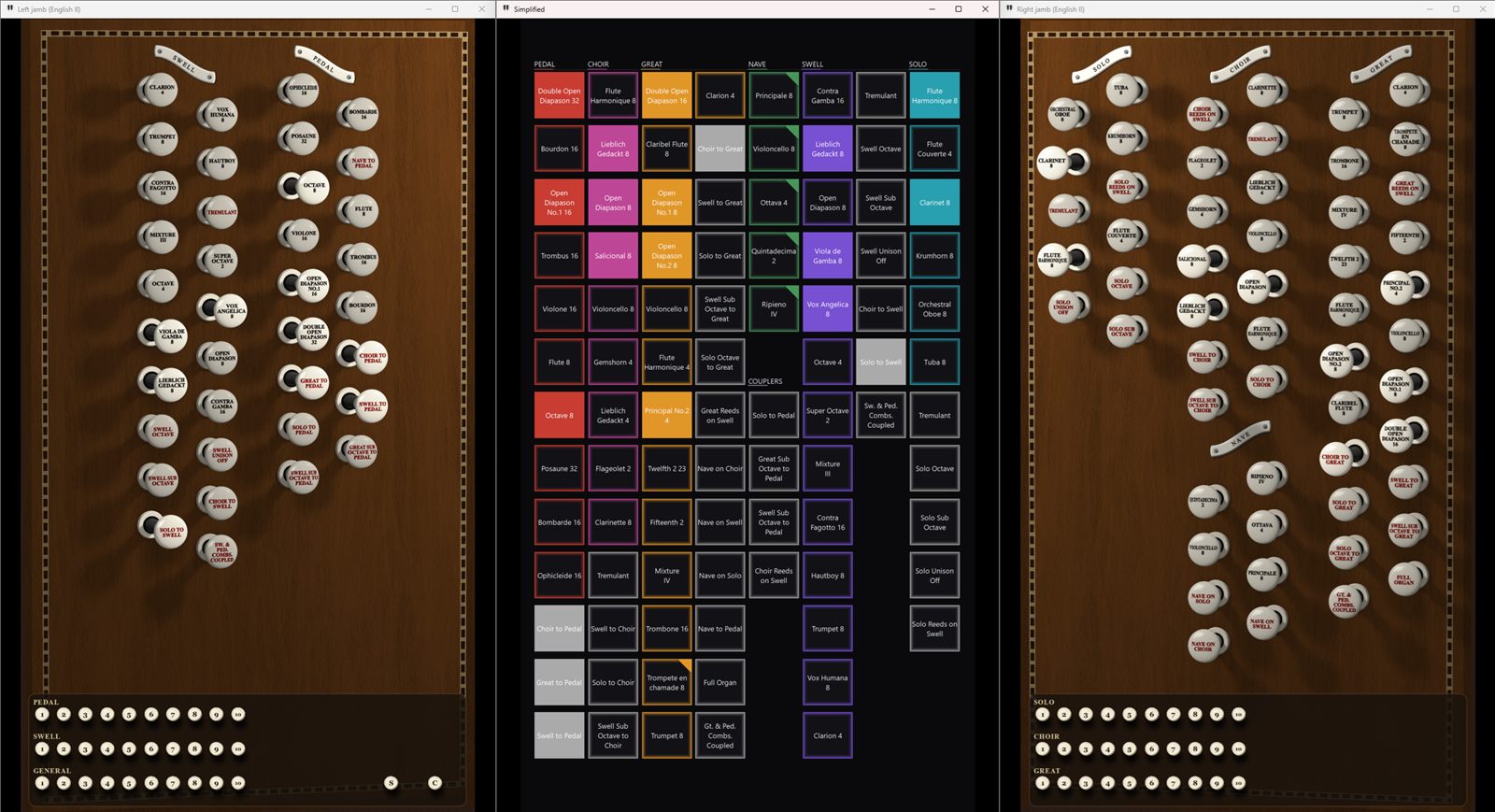Screen dimensions: 1495x812
Task: Push Pedal piston 1 on the left jamb
Action: tap(42, 714)
